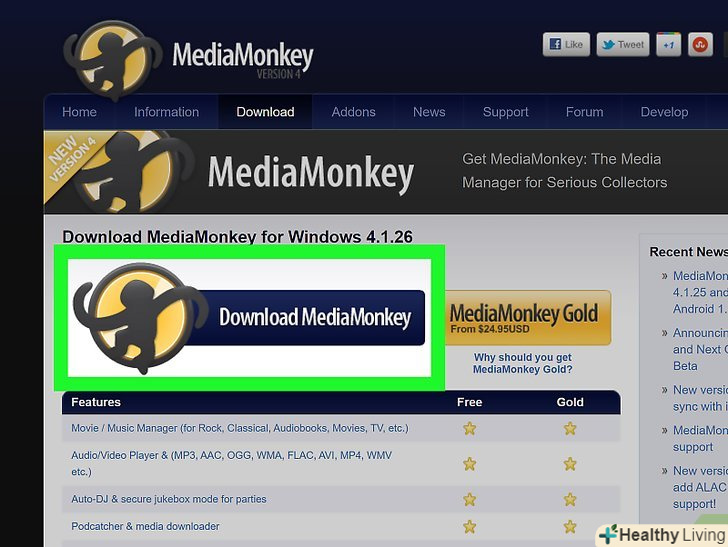Open Recent News item mentioning 'add ALAC'
This screenshot has height=547, width=728.
point(700,487)
